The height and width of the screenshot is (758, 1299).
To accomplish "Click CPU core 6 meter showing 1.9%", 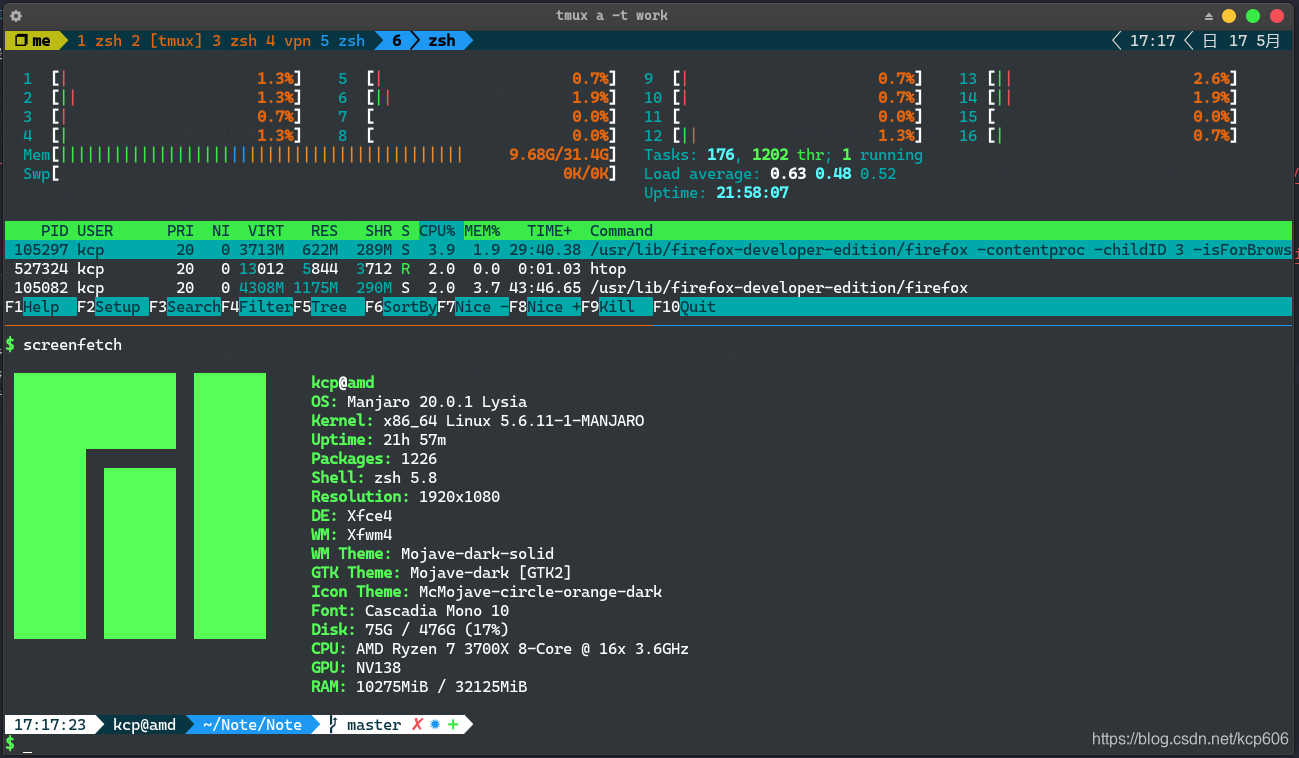I will click(x=477, y=98).
